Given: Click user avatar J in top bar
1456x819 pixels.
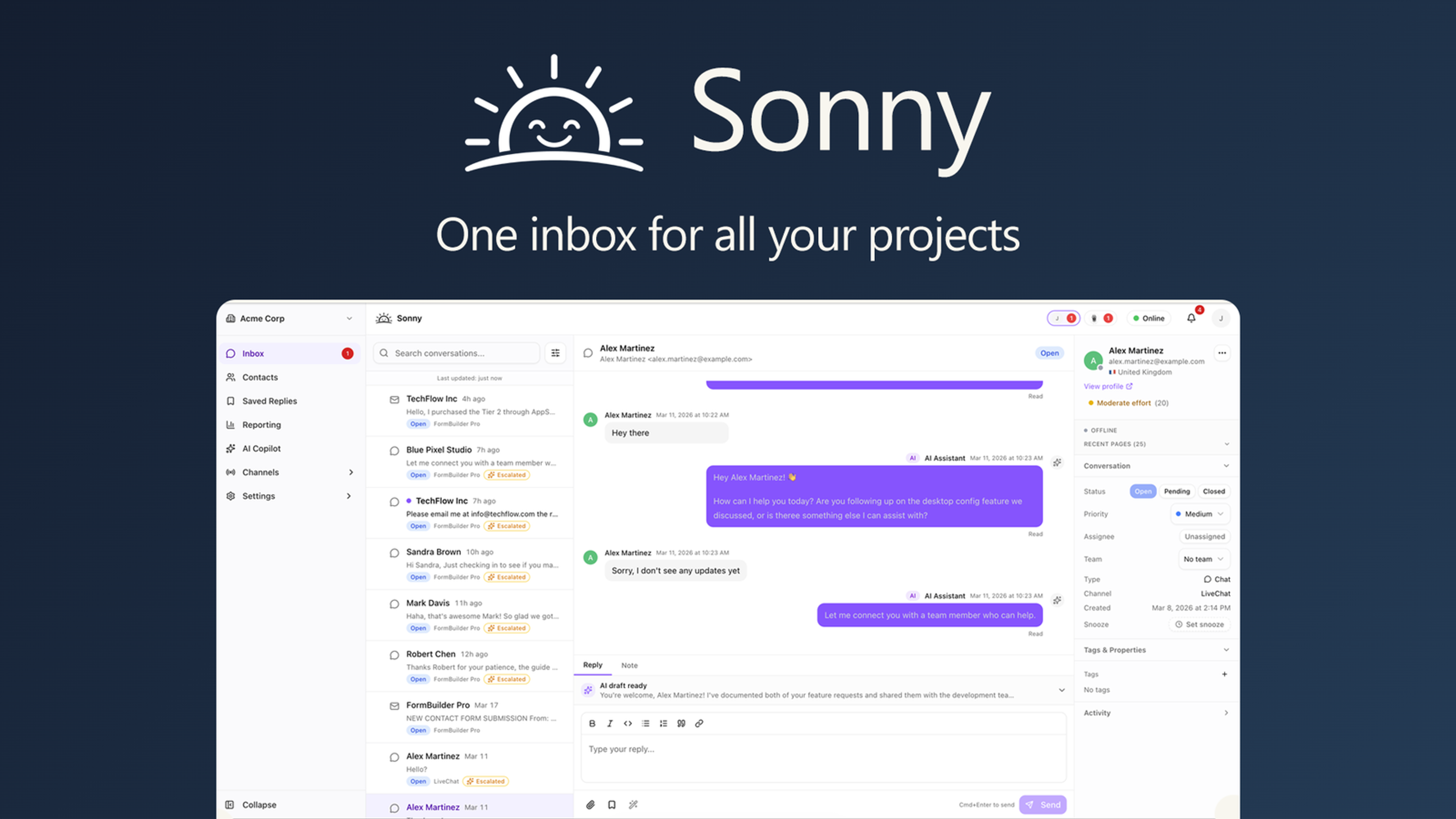Looking at the screenshot, I should coord(1221,318).
